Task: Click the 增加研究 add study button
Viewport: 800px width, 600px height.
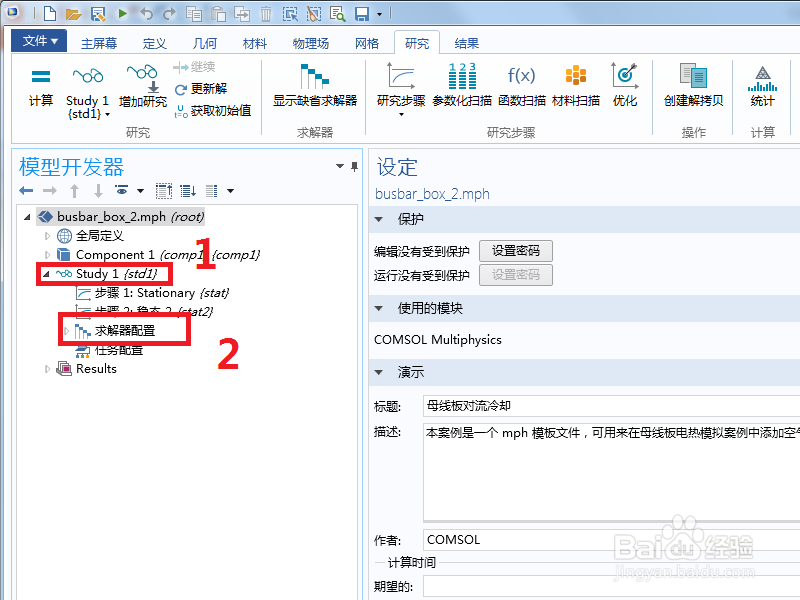Action: click(x=143, y=86)
